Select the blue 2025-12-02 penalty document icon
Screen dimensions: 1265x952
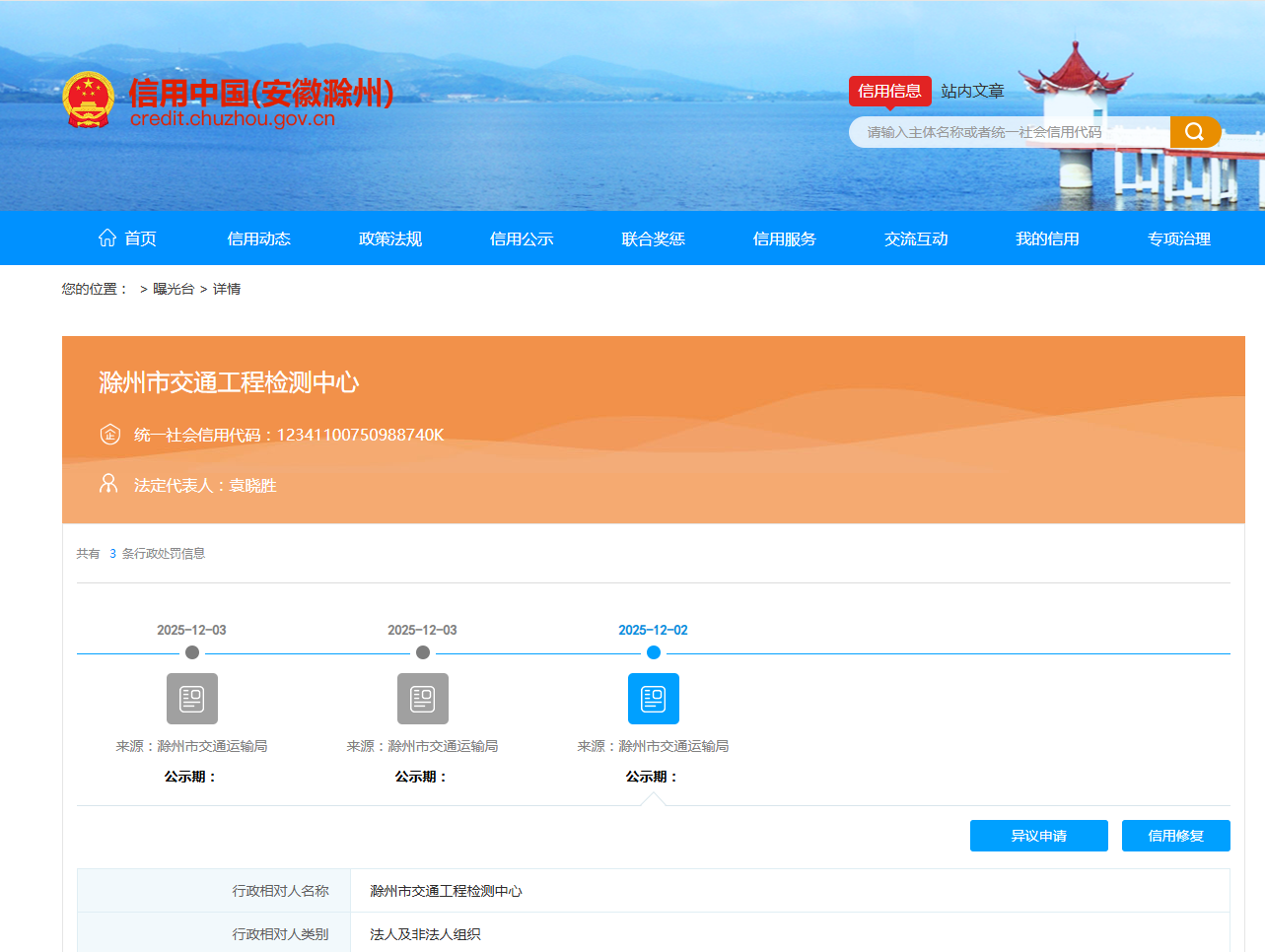[x=654, y=699]
